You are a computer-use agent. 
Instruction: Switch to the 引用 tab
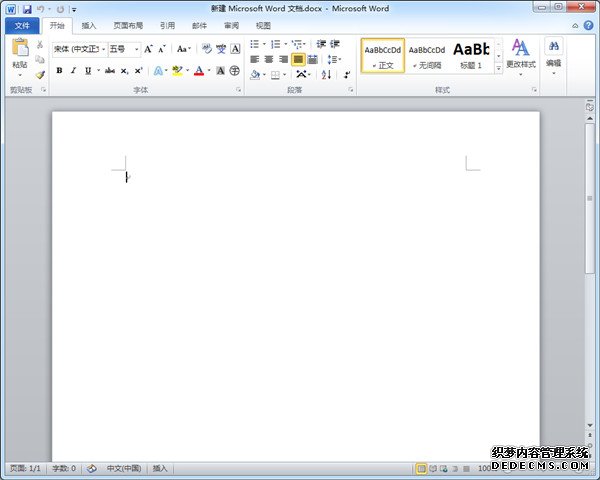point(168,26)
